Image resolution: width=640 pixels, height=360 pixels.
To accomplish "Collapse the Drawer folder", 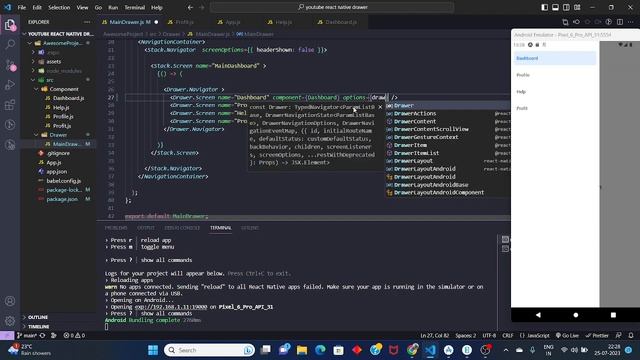I will [x=58, y=135].
